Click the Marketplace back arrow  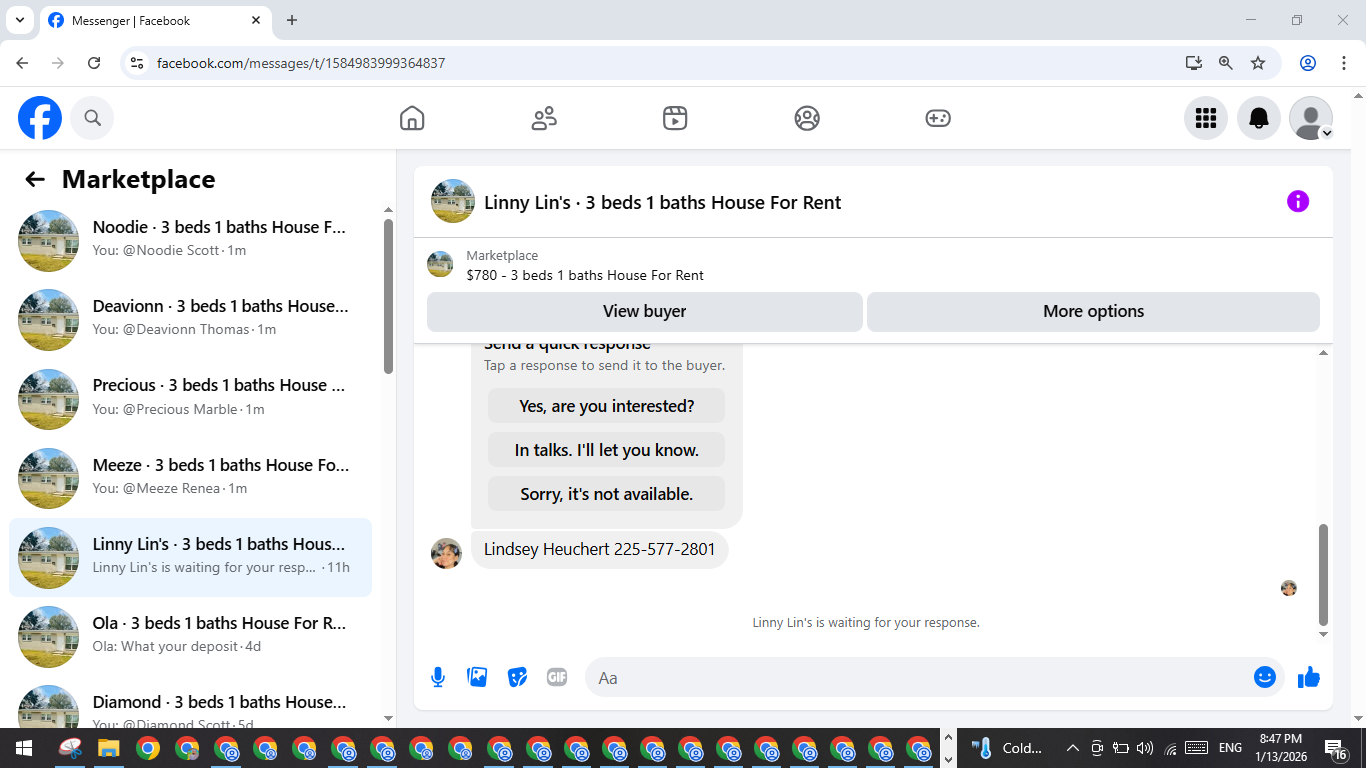(x=35, y=179)
